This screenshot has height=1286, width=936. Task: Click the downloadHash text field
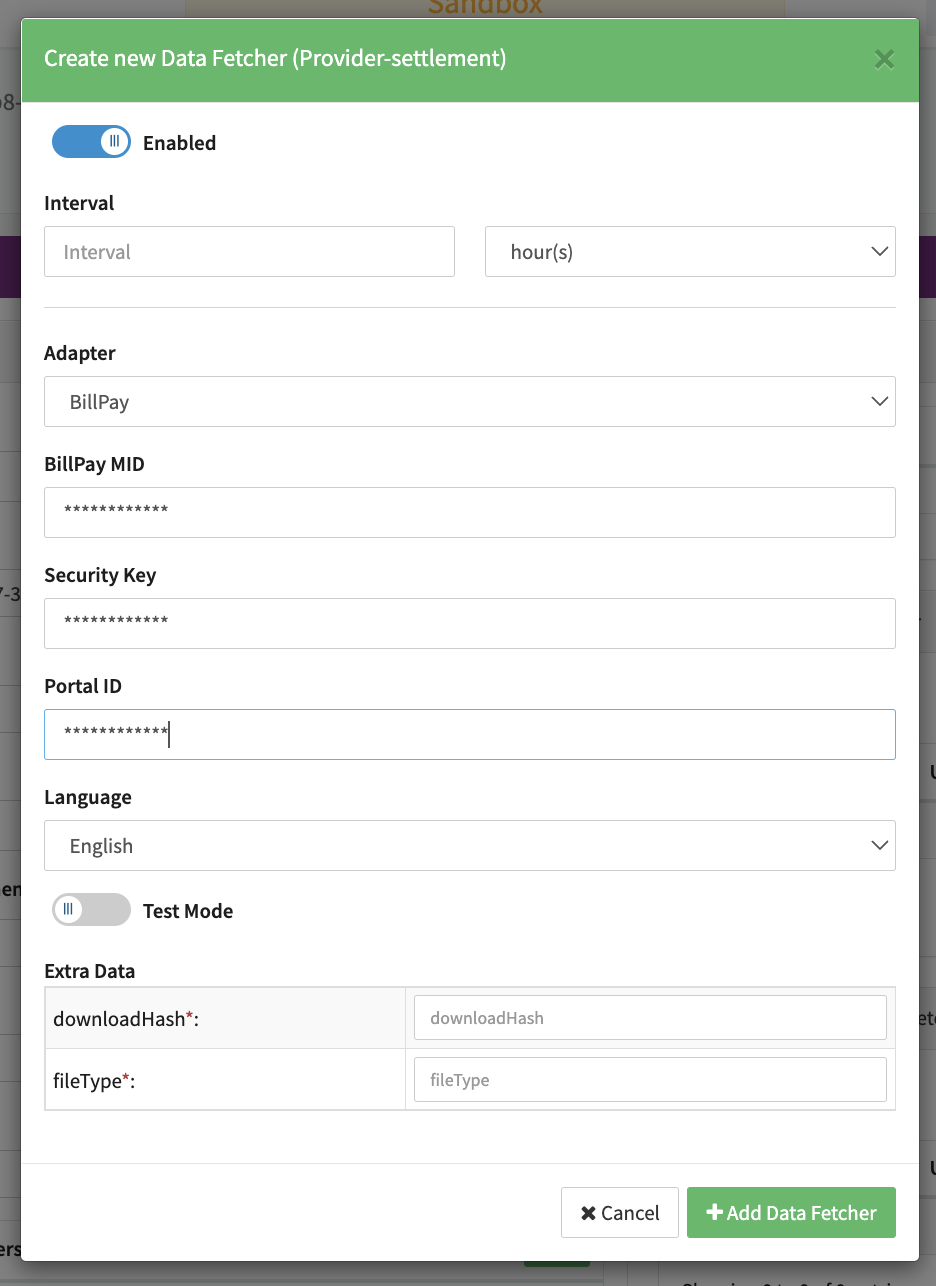point(650,1018)
